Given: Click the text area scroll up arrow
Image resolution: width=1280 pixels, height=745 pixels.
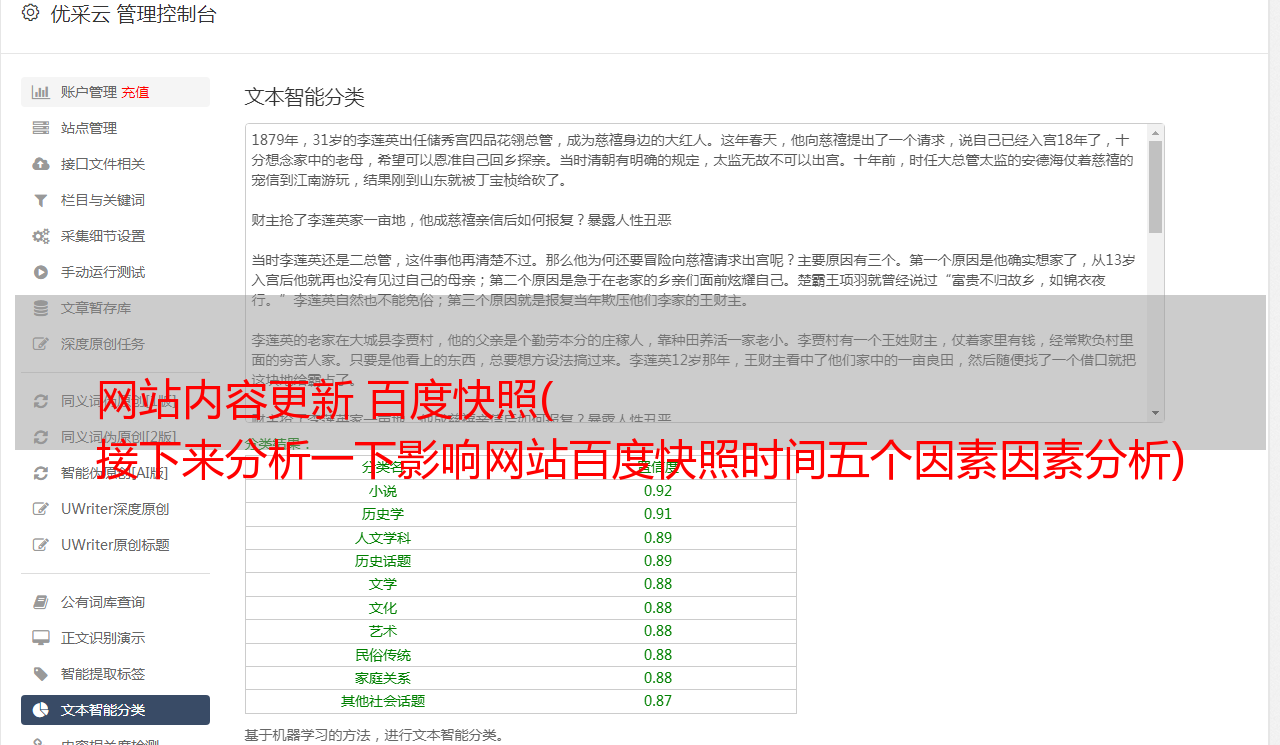Looking at the screenshot, I should coord(1156,133).
